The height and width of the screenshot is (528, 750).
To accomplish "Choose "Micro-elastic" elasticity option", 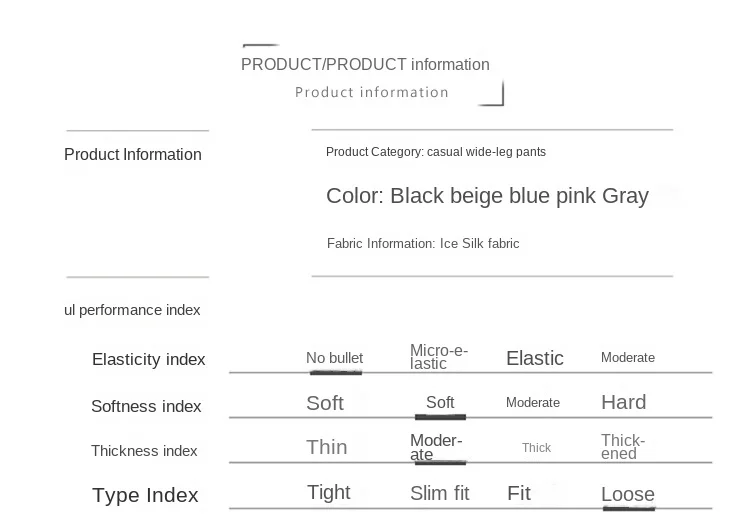I will click(439, 357).
